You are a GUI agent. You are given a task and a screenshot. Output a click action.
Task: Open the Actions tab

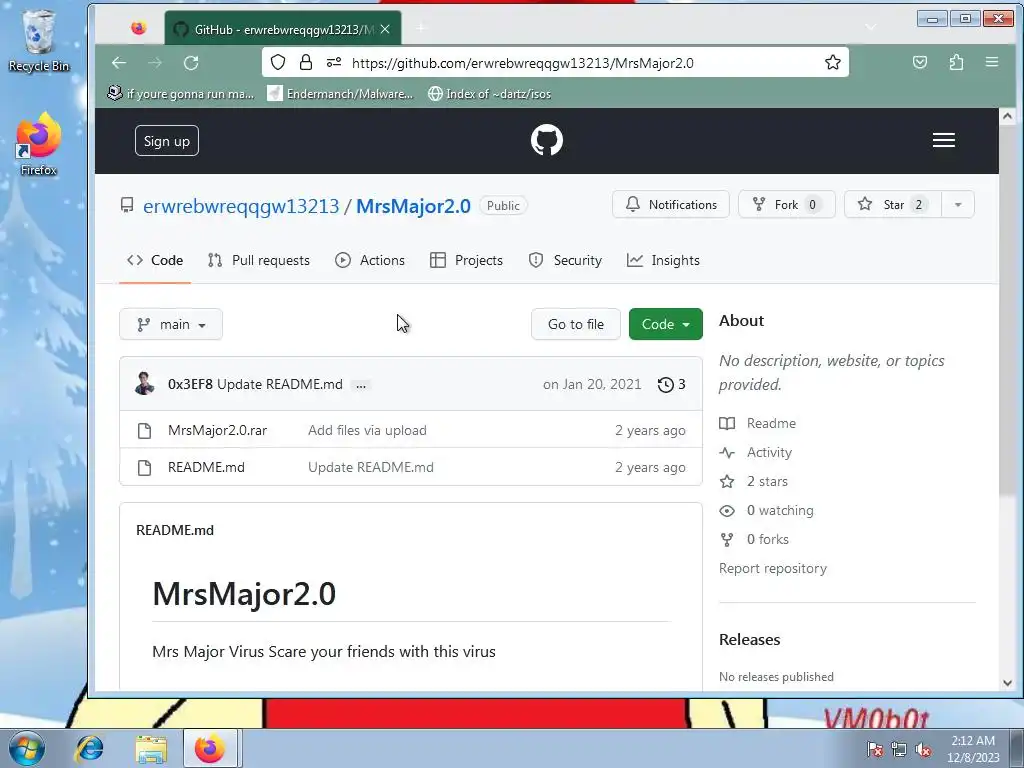tap(370, 261)
